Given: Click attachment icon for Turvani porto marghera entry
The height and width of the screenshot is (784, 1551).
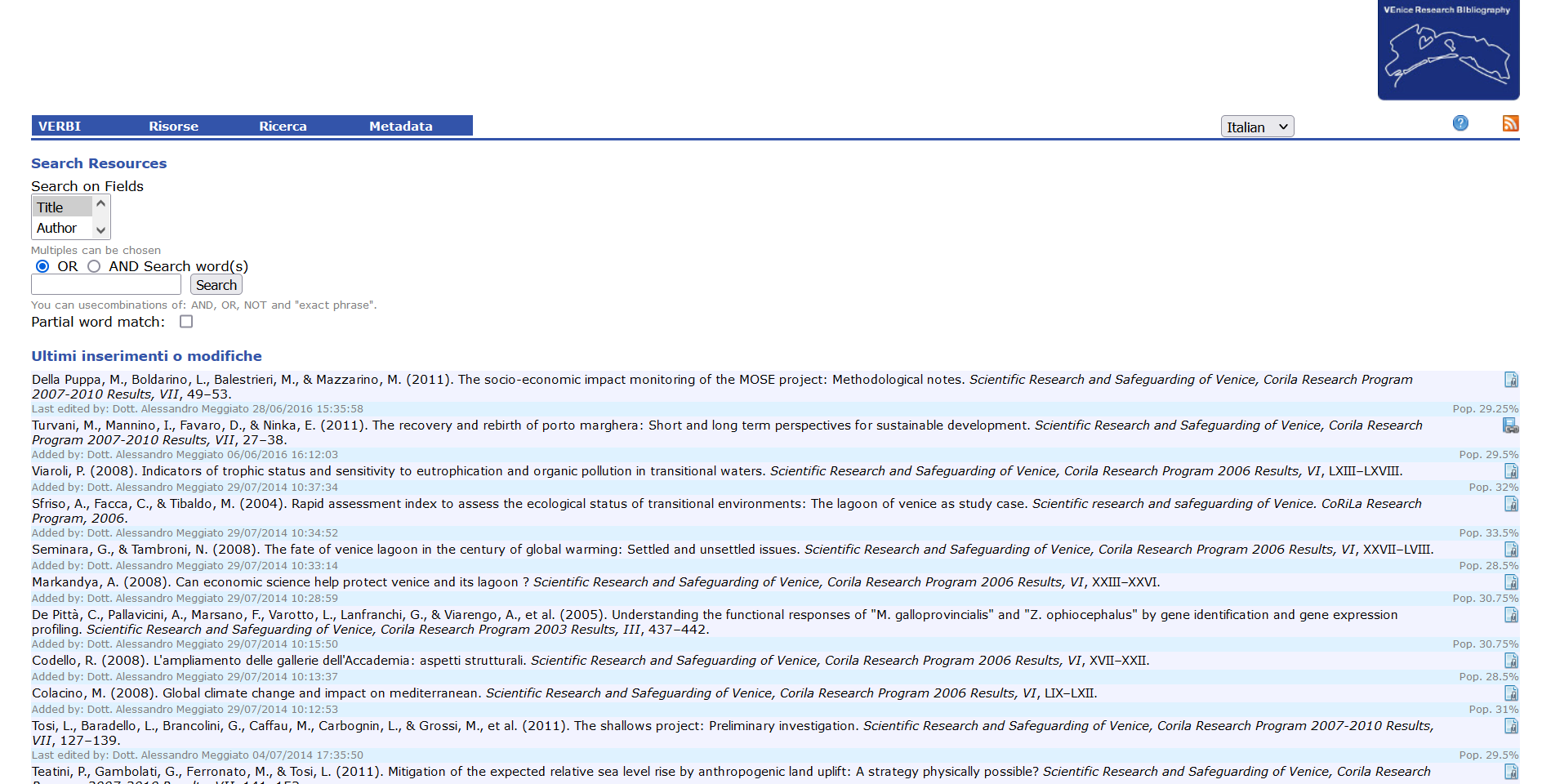Looking at the screenshot, I should tap(1511, 425).
